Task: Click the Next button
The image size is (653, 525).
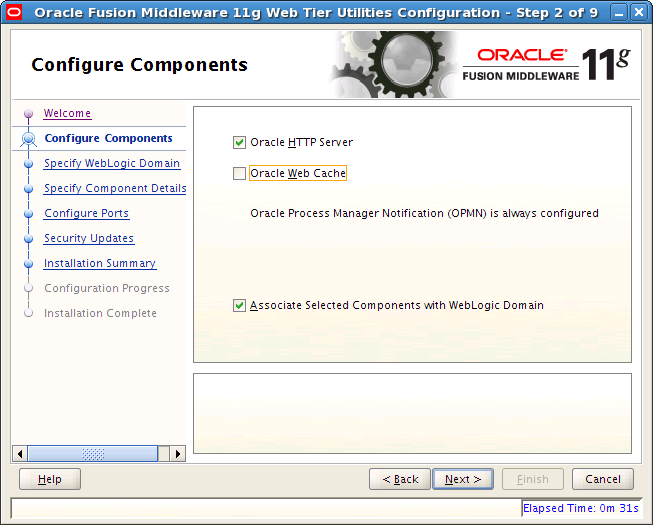Action: 463,479
